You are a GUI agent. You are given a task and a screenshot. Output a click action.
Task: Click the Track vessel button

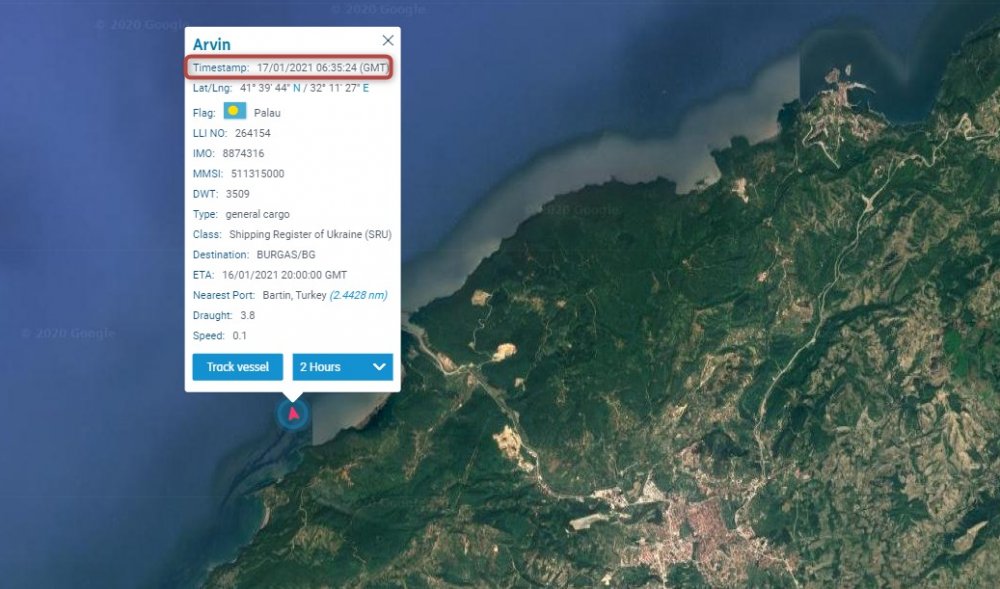(x=238, y=367)
